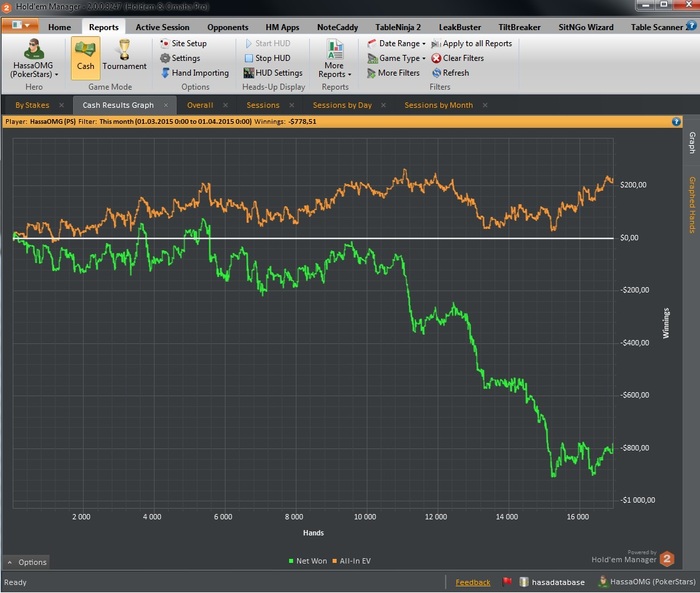The height and width of the screenshot is (593, 700).
Task: Open the Home ribbon tab
Action: click(x=59, y=27)
